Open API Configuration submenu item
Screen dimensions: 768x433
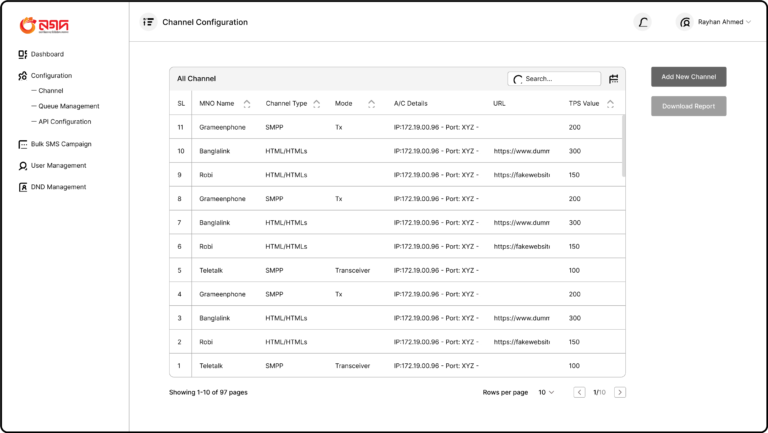click(x=65, y=121)
